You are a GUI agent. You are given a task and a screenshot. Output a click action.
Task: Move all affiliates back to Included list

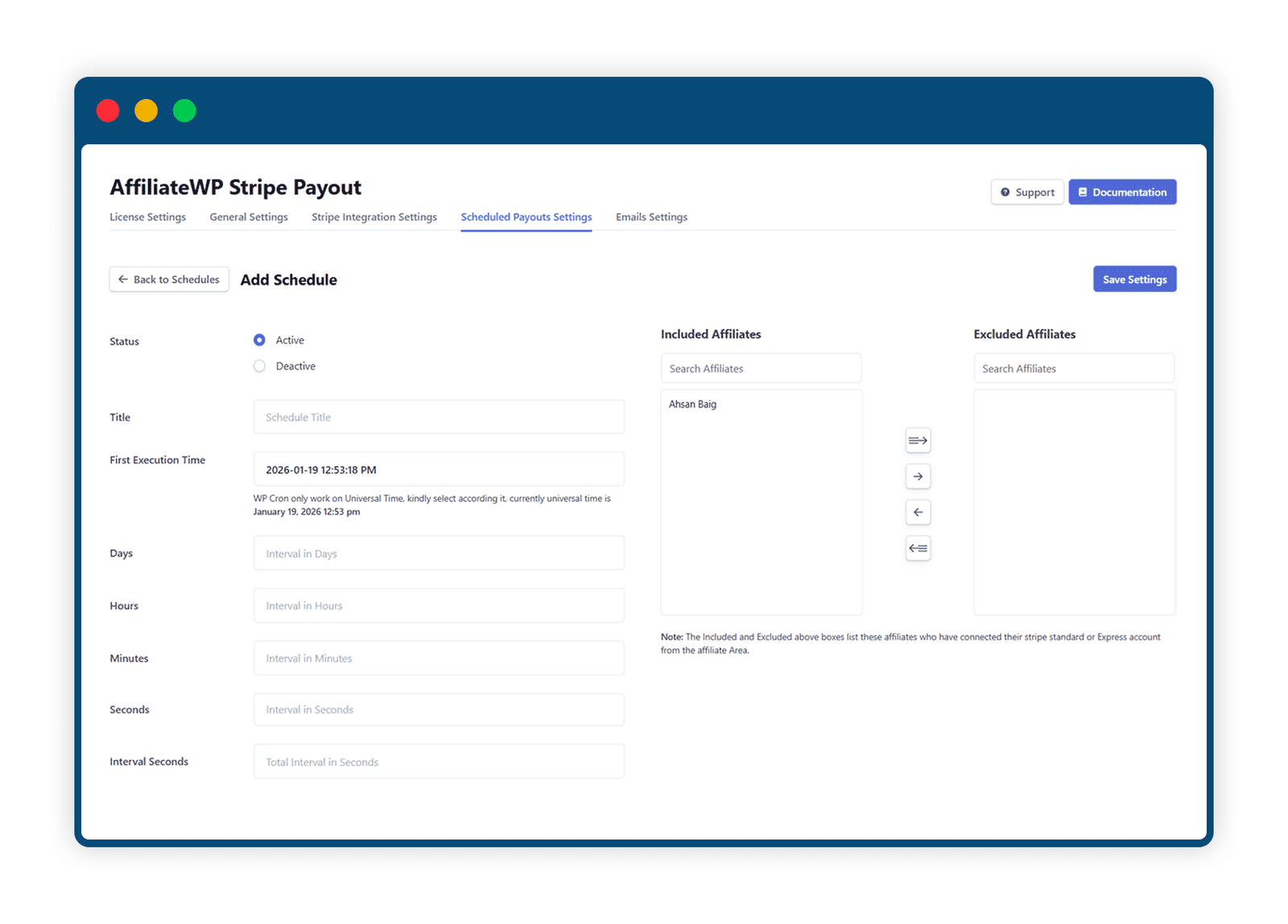point(918,549)
